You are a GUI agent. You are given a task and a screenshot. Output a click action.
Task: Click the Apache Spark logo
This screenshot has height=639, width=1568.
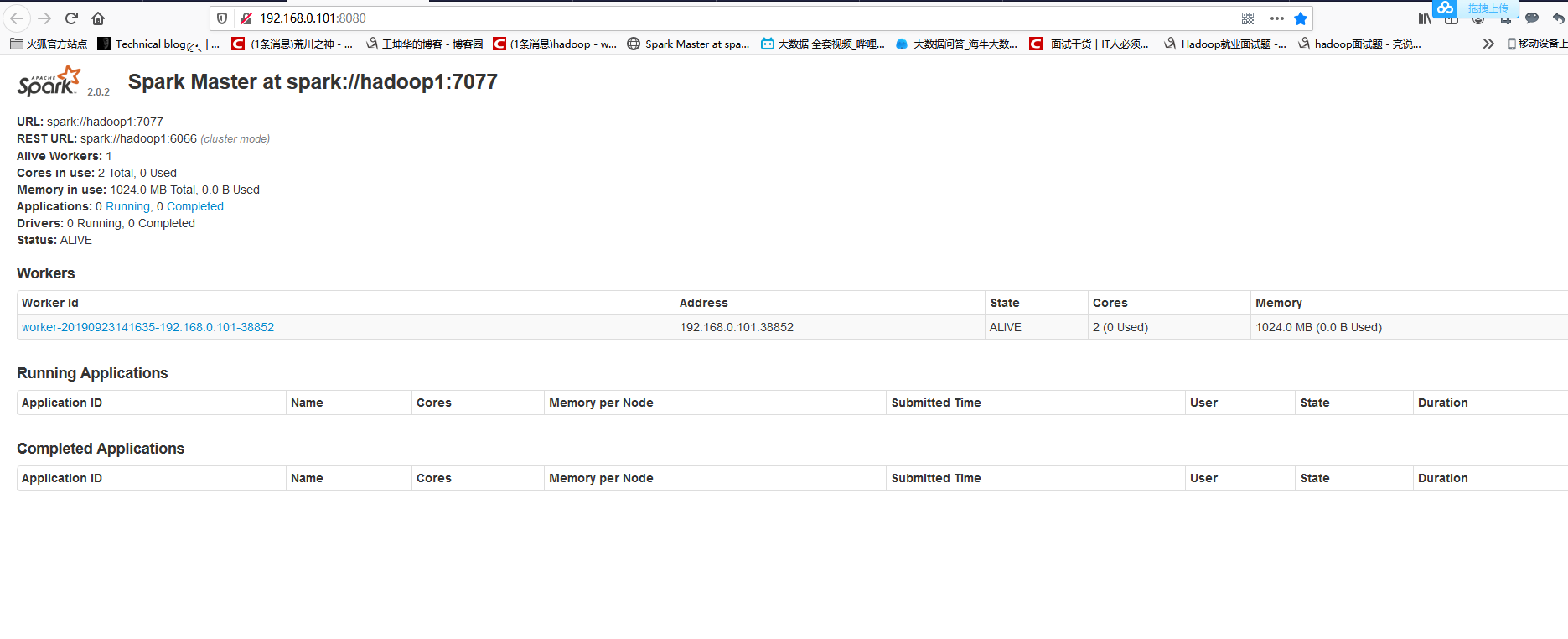point(49,81)
